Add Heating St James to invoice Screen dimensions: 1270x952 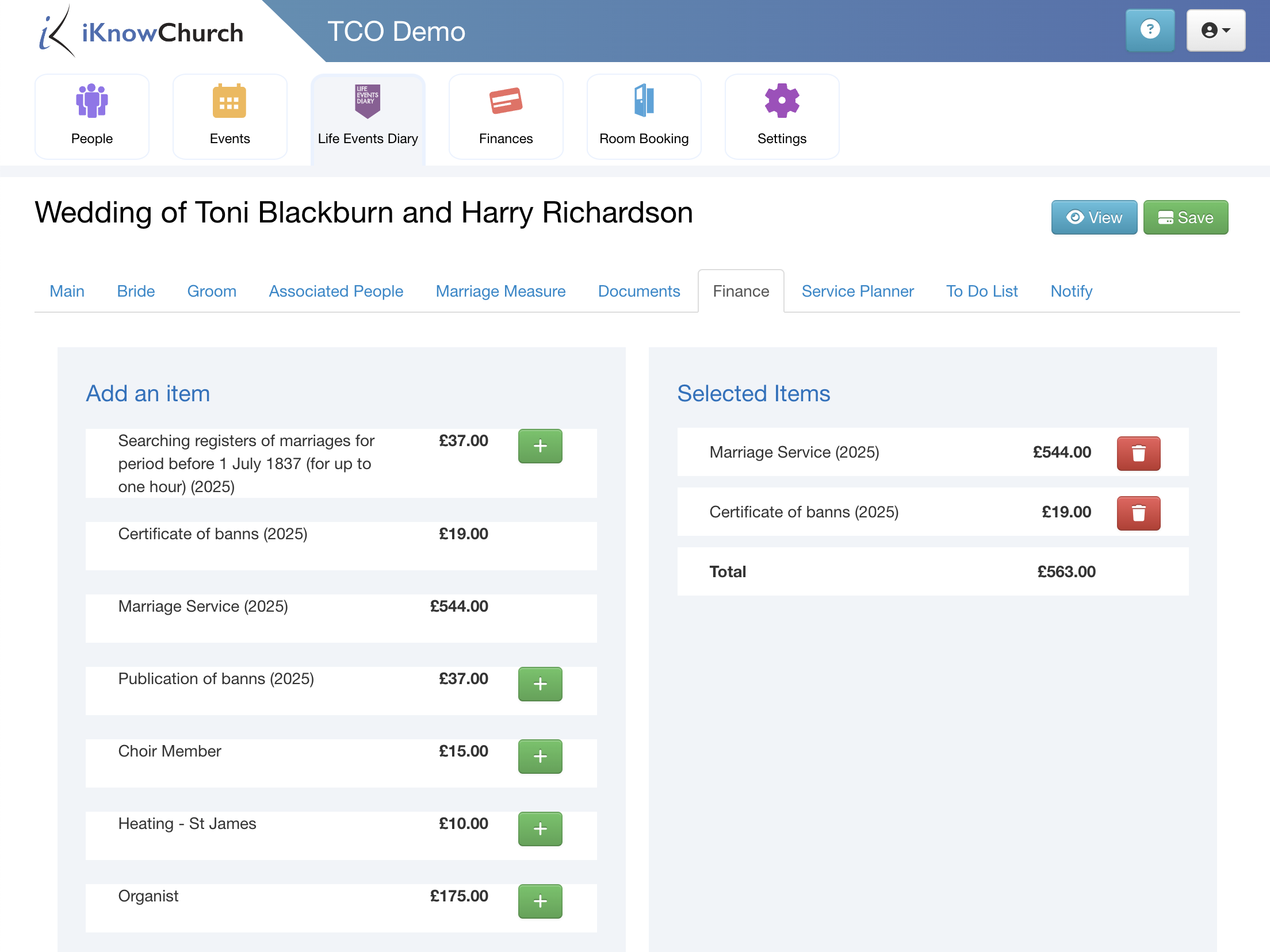point(540,829)
